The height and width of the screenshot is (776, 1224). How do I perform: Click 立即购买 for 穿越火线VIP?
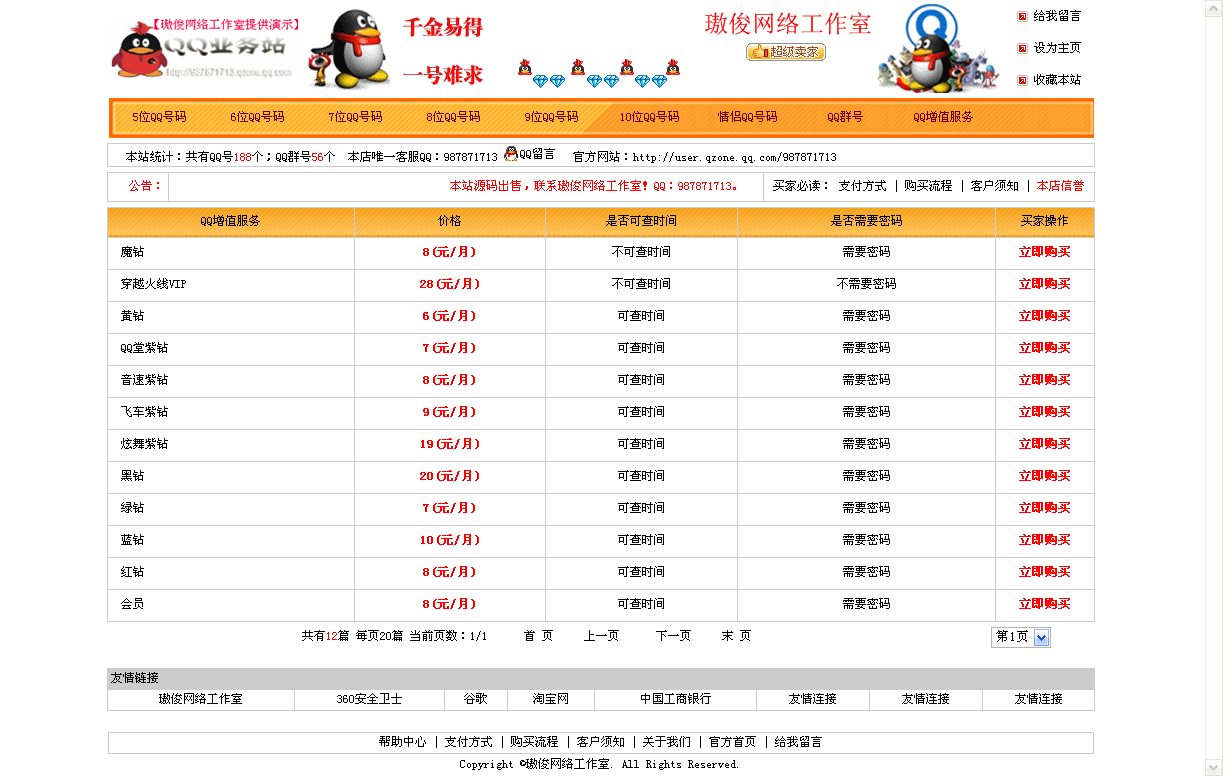coord(1044,284)
